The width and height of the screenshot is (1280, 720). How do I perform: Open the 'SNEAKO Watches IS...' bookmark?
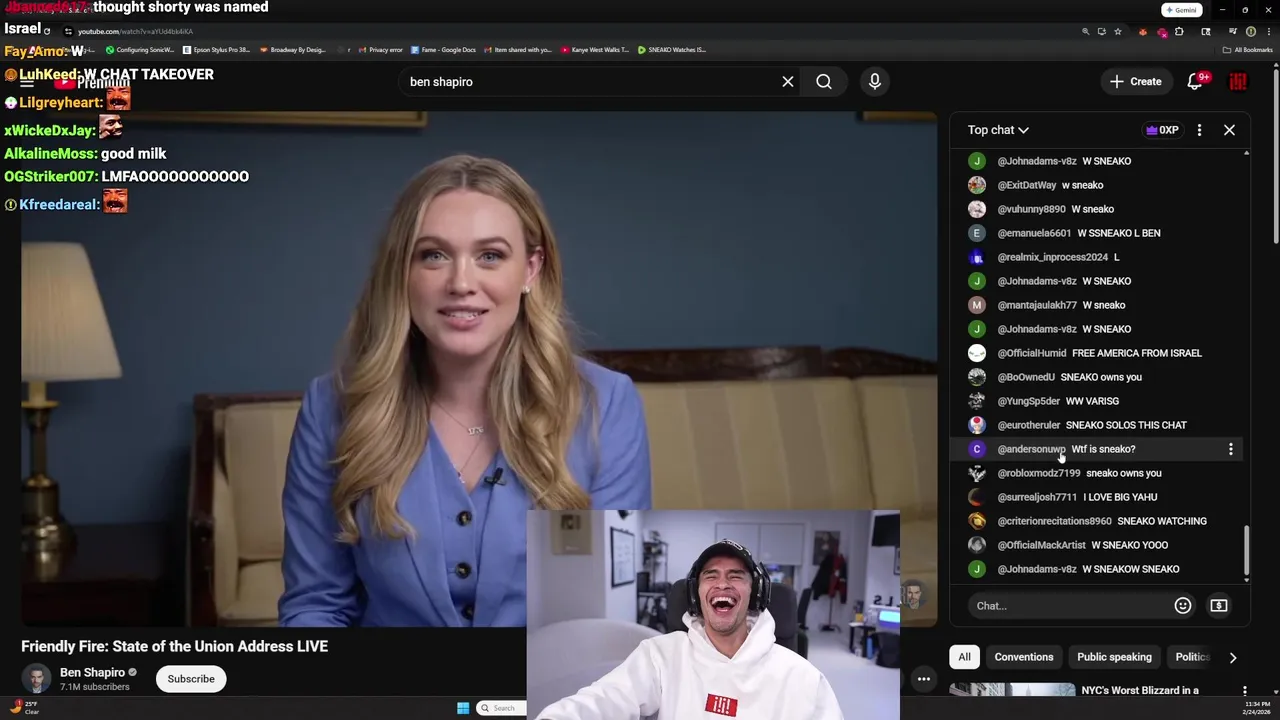(x=672, y=50)
